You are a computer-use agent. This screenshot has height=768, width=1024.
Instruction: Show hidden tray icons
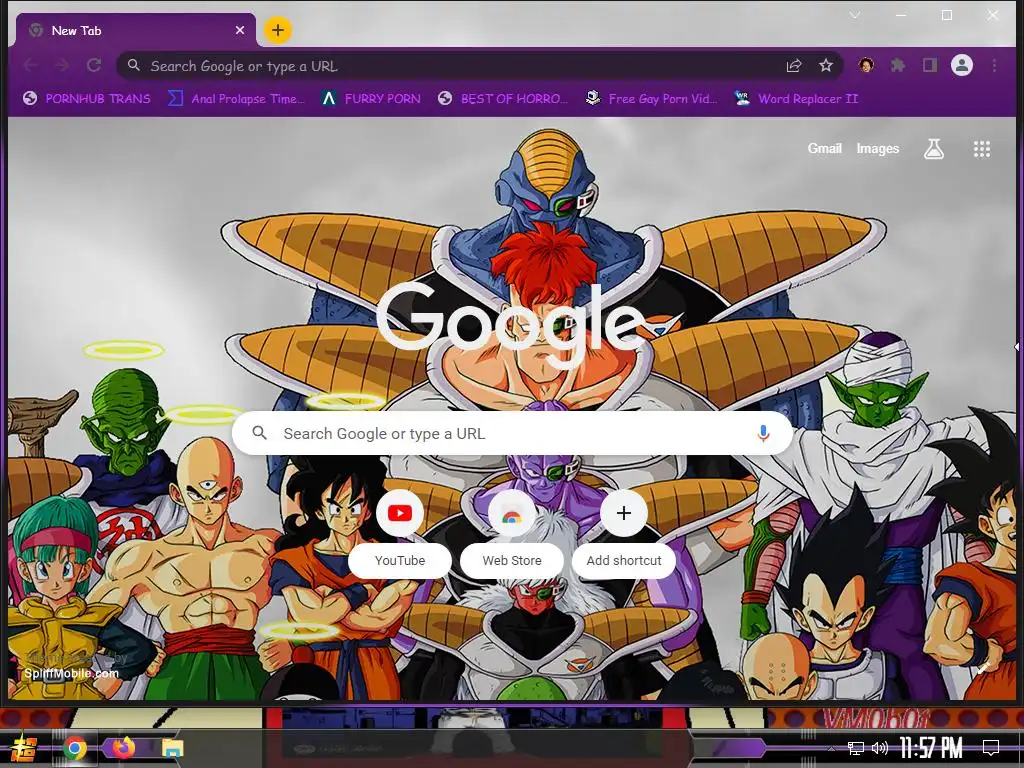click(831, 748)
